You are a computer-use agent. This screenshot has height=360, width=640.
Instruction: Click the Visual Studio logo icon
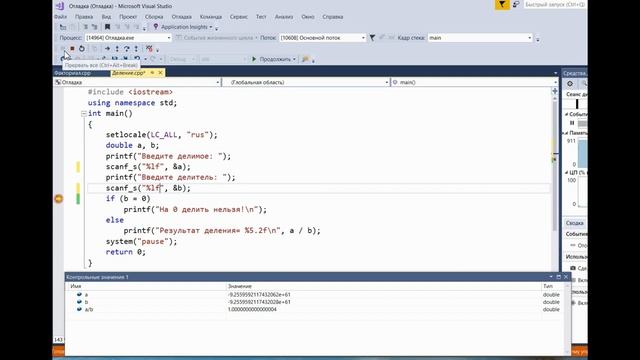point(60,6)
